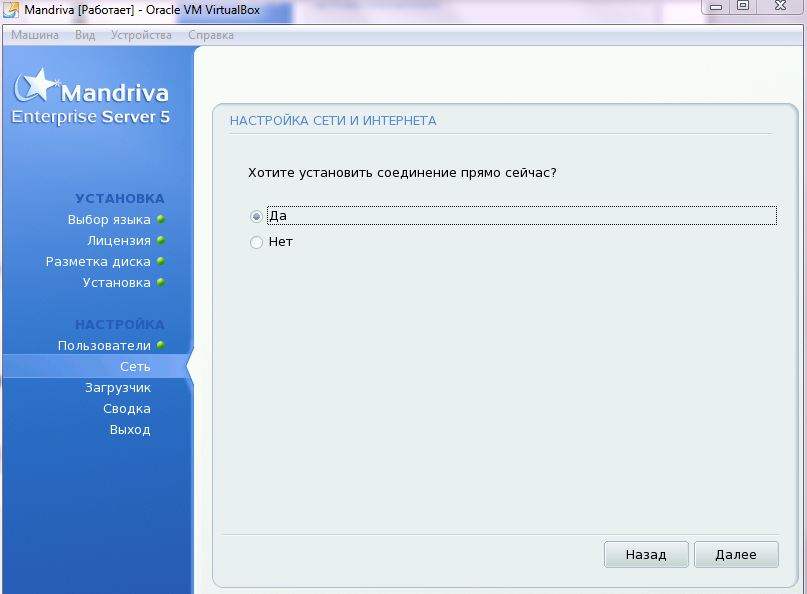Click the "Загрузчик" step in sidebar

(118, 388)
